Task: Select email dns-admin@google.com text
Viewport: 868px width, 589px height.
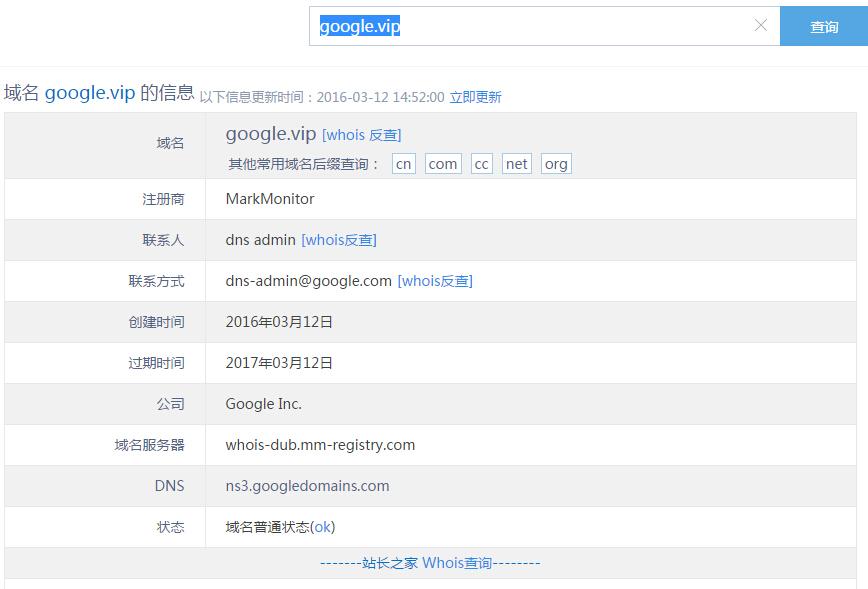Action: point(308,281)
